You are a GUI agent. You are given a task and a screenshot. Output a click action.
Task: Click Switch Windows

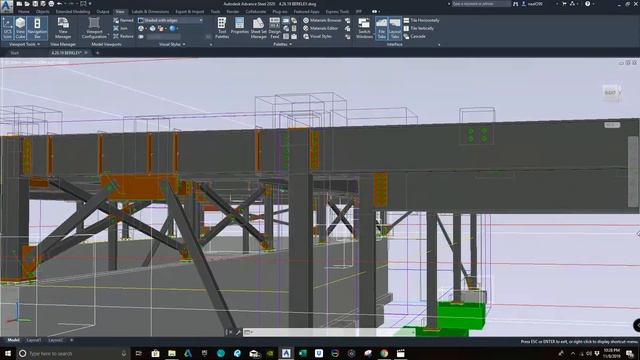[364, 28]
